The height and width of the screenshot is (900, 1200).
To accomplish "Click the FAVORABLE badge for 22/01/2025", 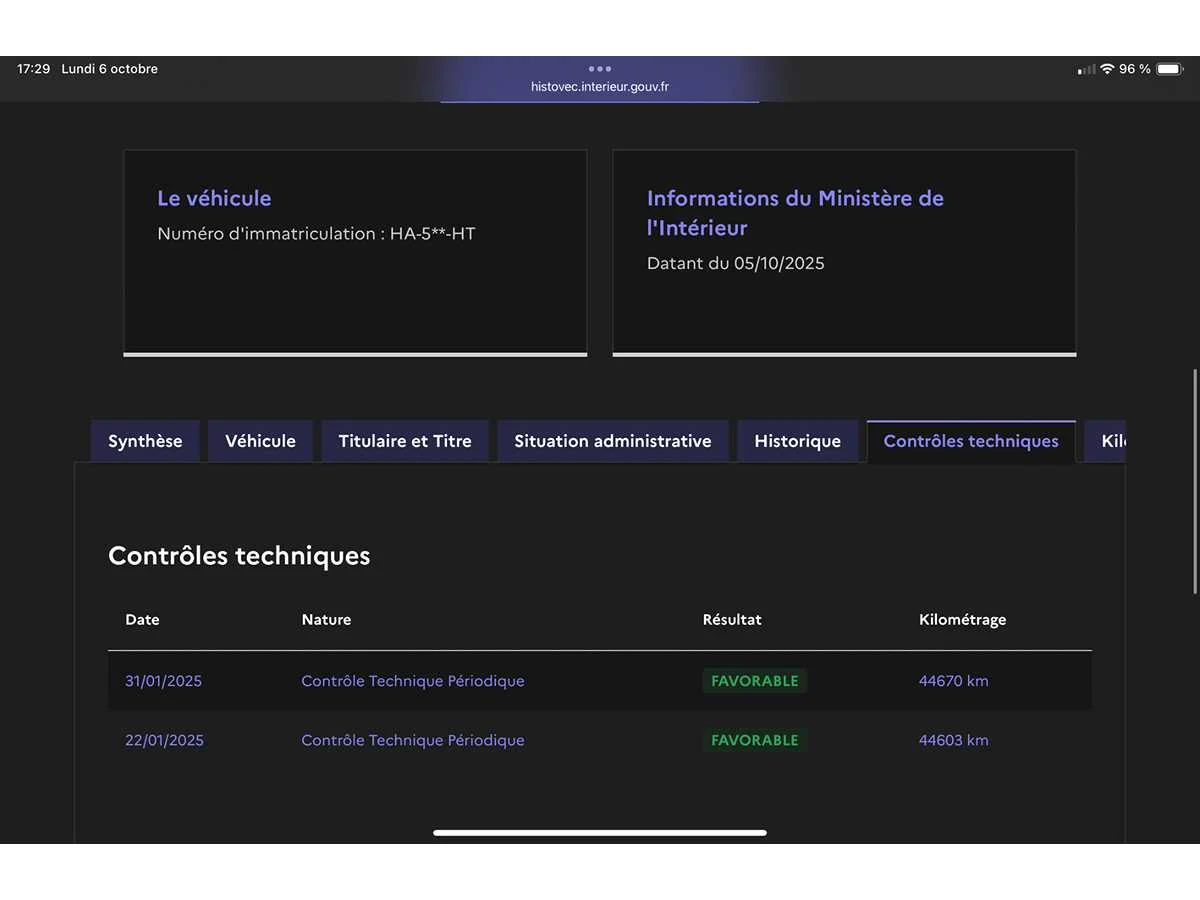I will click(x=754, y=740).
